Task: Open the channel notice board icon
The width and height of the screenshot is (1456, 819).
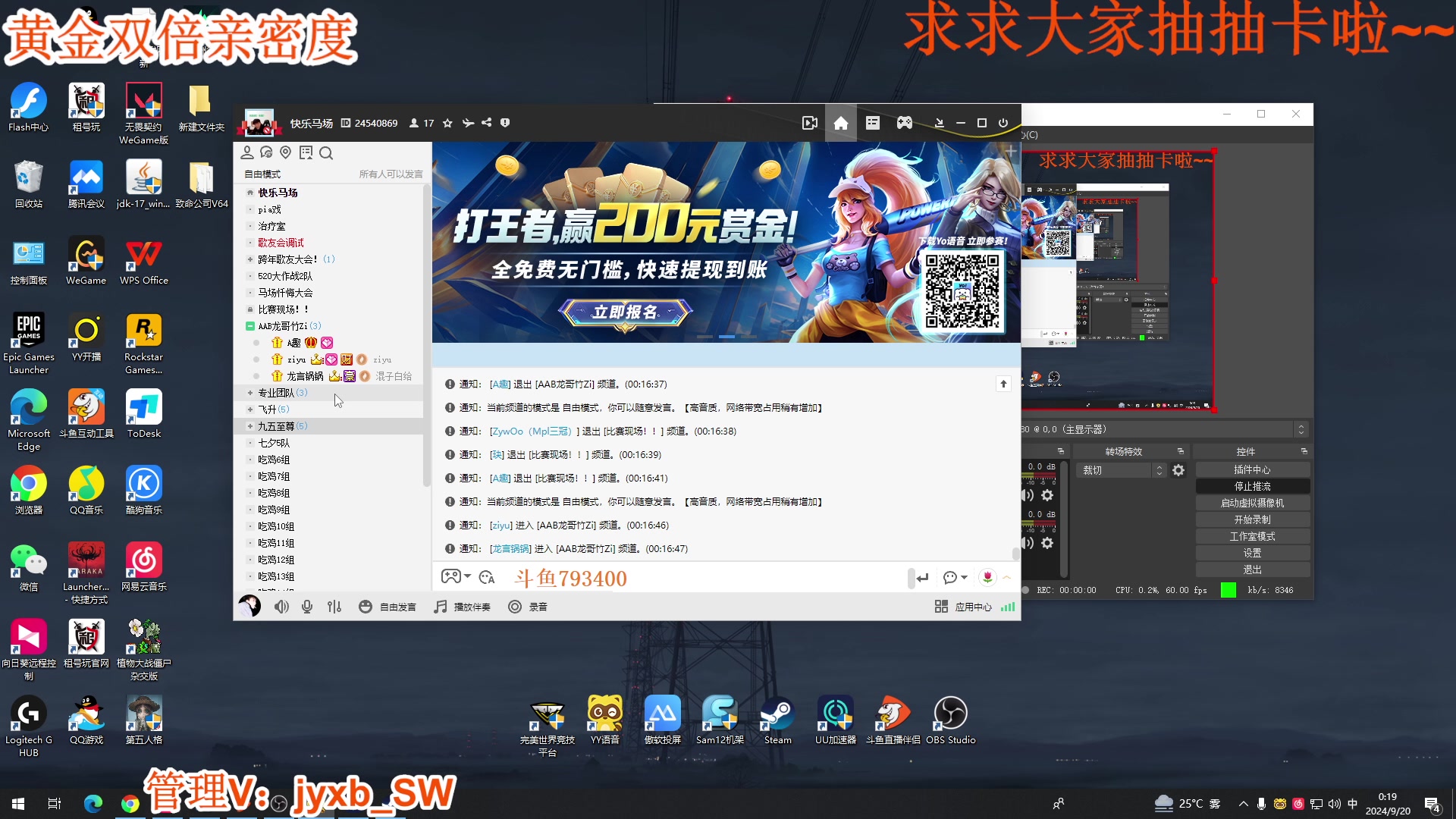Action: (x=306, y=153)
